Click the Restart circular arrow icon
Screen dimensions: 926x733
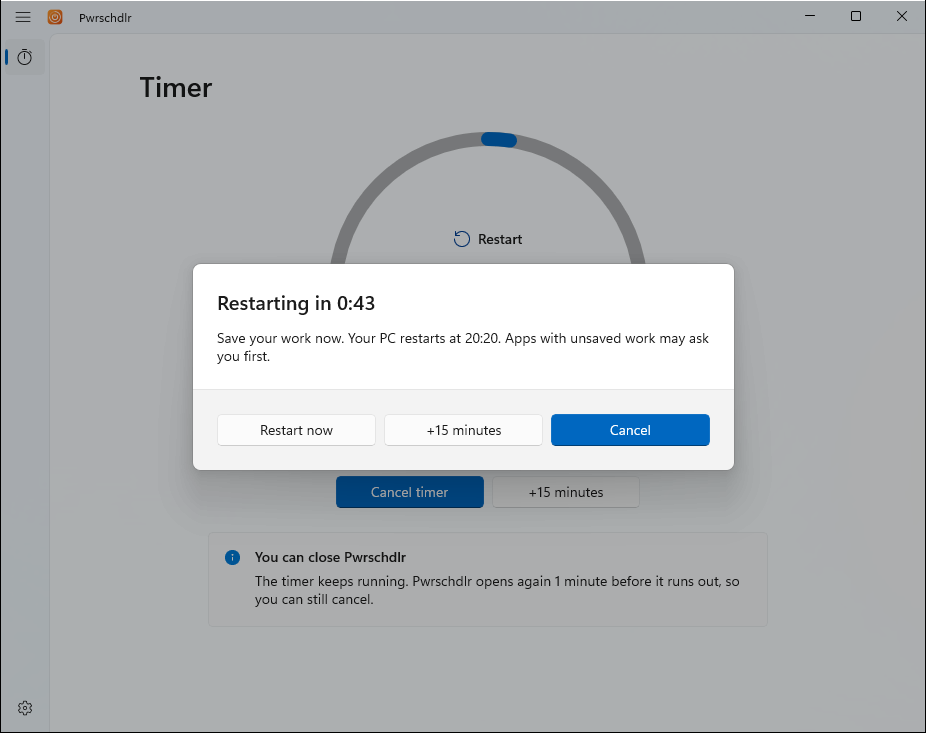[x=462, y=239]
